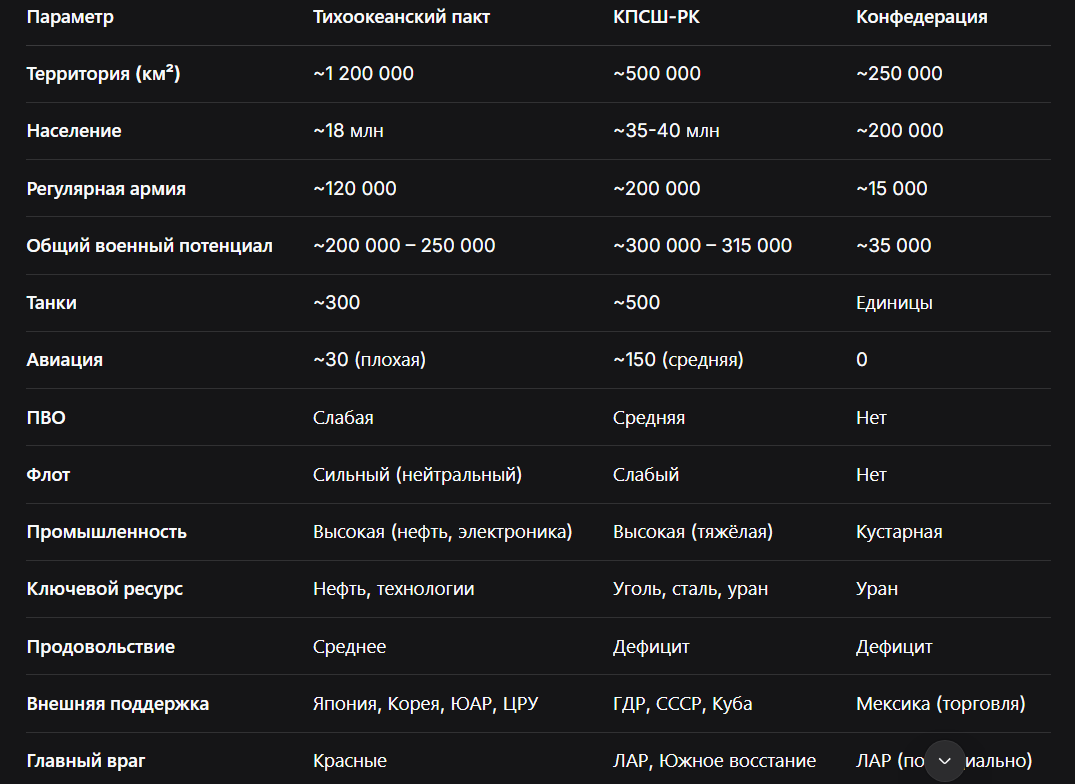Click the 'Сильный (нейтральный)' fleet cell
The height and width of the screenshot is (784, 1075).
pos(417,475)
